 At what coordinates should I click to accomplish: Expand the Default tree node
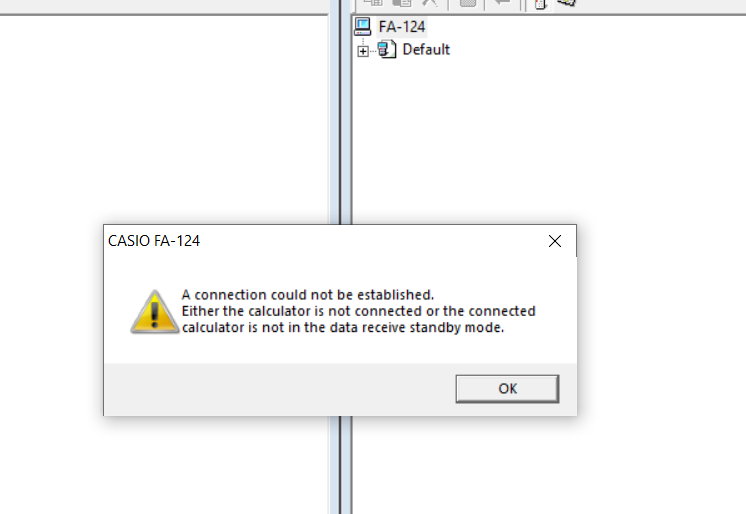point(363,51)
